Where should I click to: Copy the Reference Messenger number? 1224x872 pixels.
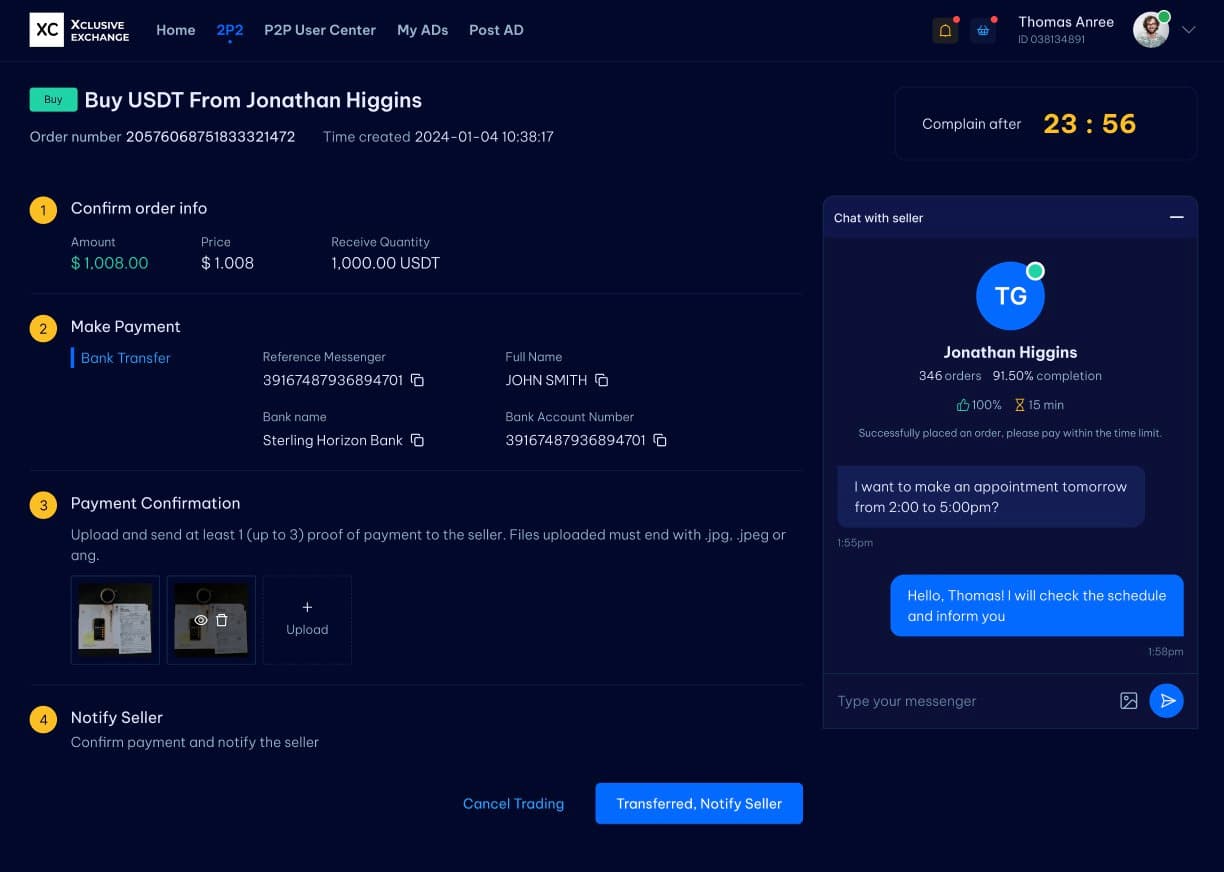417,381
